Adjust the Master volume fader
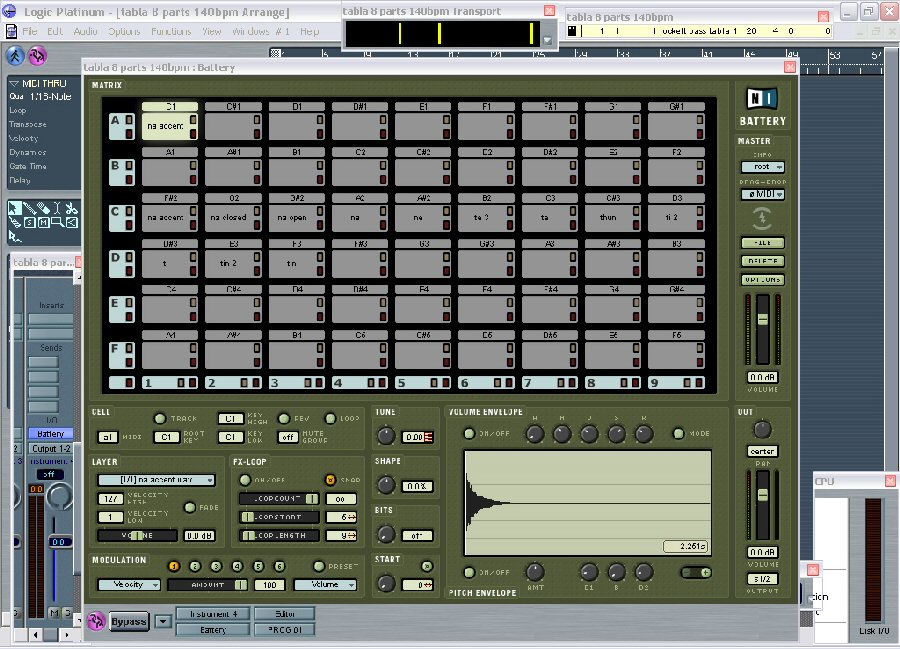Viewport: 900px width, 649px height. pos(762,319)
